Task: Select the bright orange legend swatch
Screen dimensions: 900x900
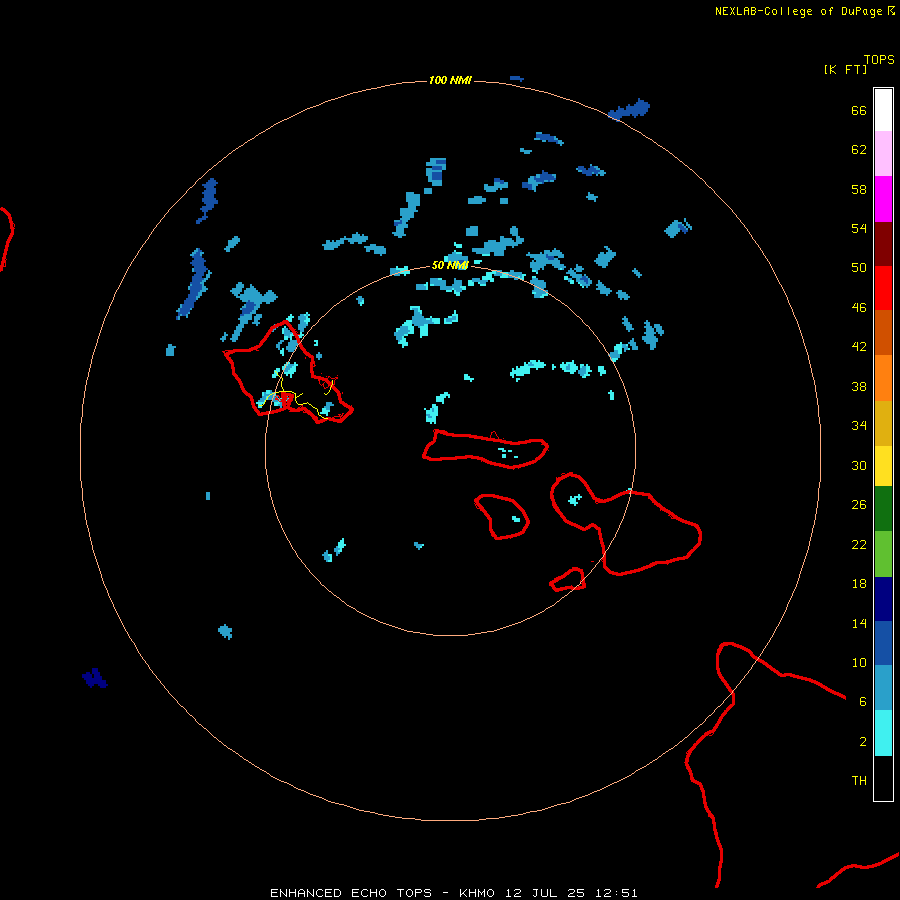Action: (x=883, y=378)
